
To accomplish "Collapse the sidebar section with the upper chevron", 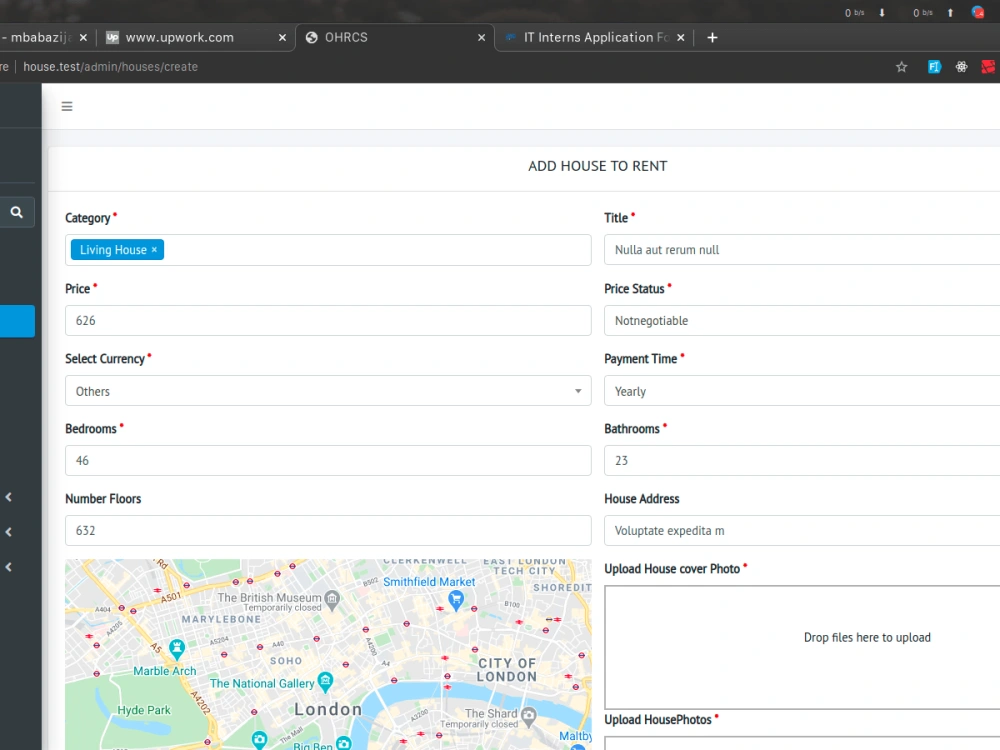I will coord(8,497).
